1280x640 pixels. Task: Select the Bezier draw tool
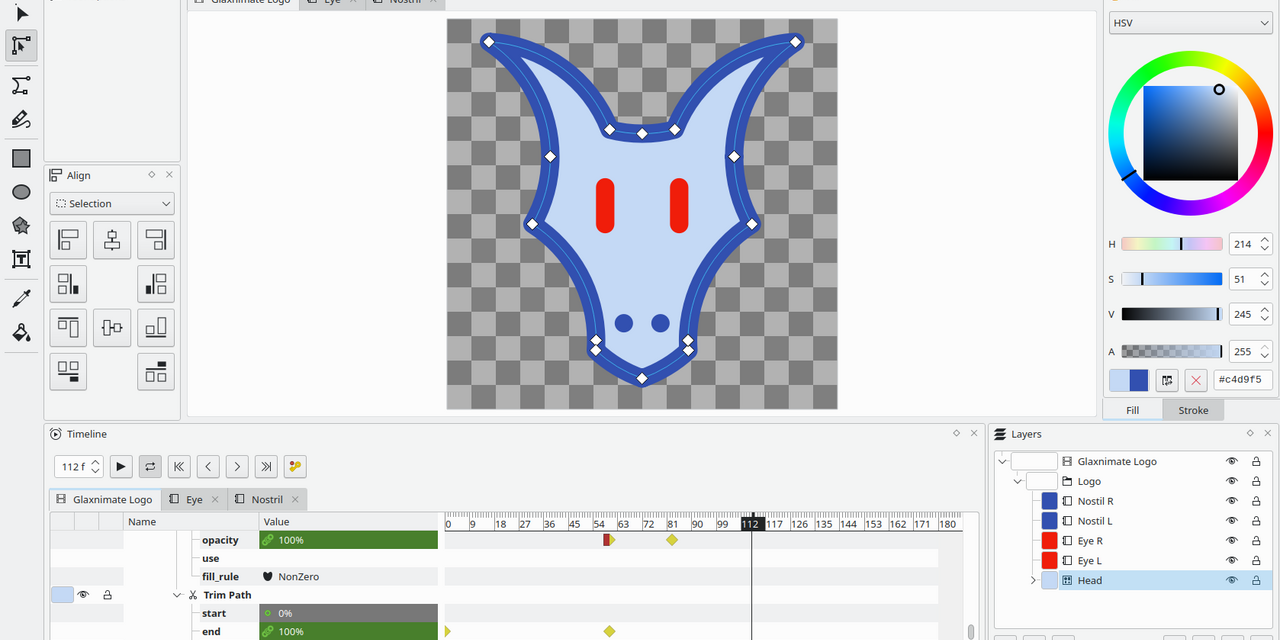(21, 85)
